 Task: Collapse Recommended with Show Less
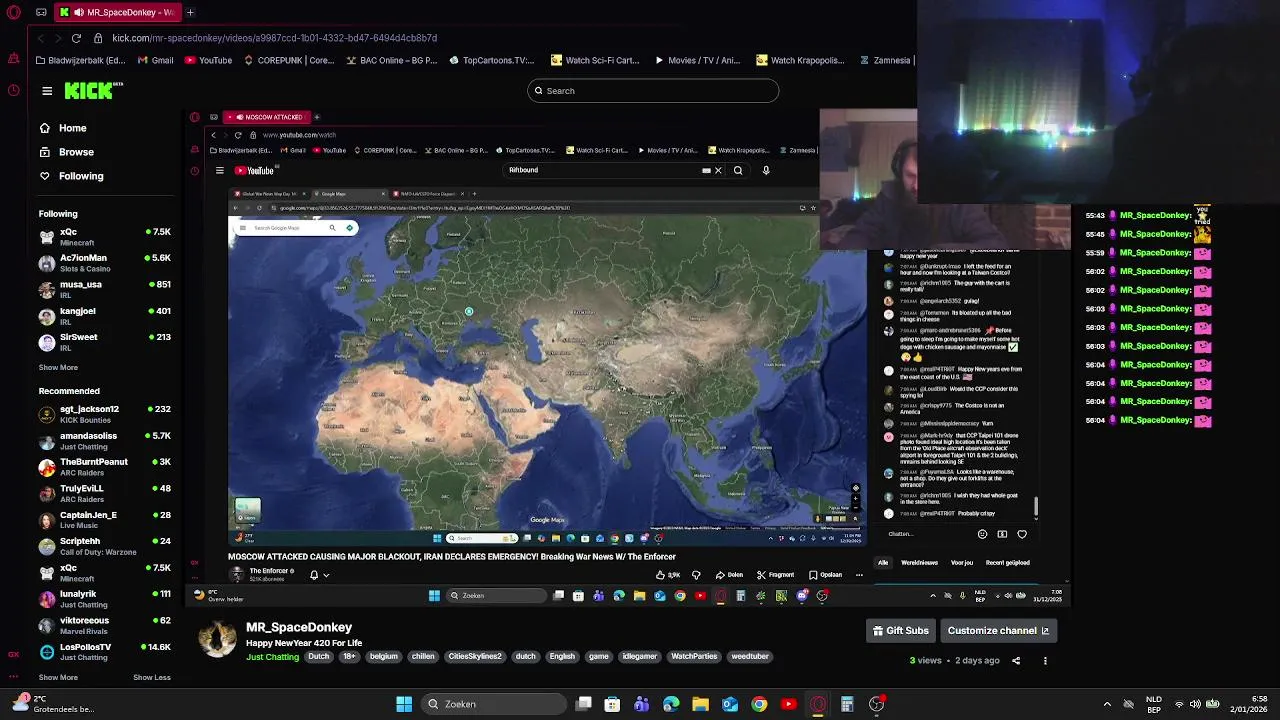152,677
